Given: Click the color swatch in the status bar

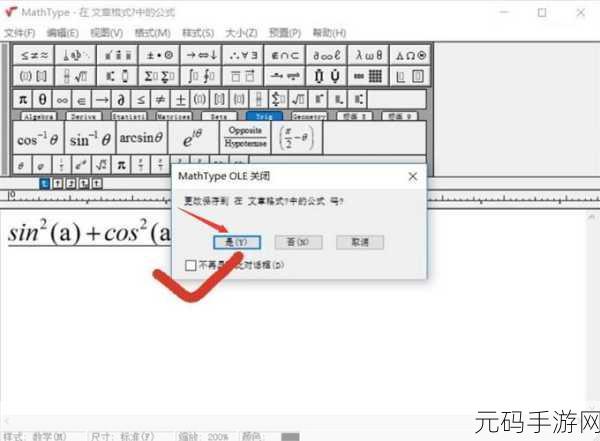Looking at the screenshot, I should click(x=290, y=437).
